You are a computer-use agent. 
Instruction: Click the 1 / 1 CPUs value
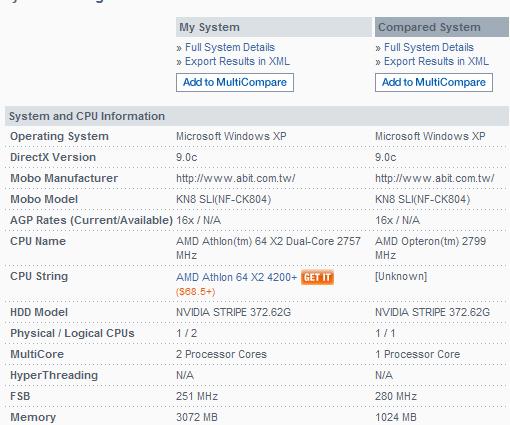(385, 333)
